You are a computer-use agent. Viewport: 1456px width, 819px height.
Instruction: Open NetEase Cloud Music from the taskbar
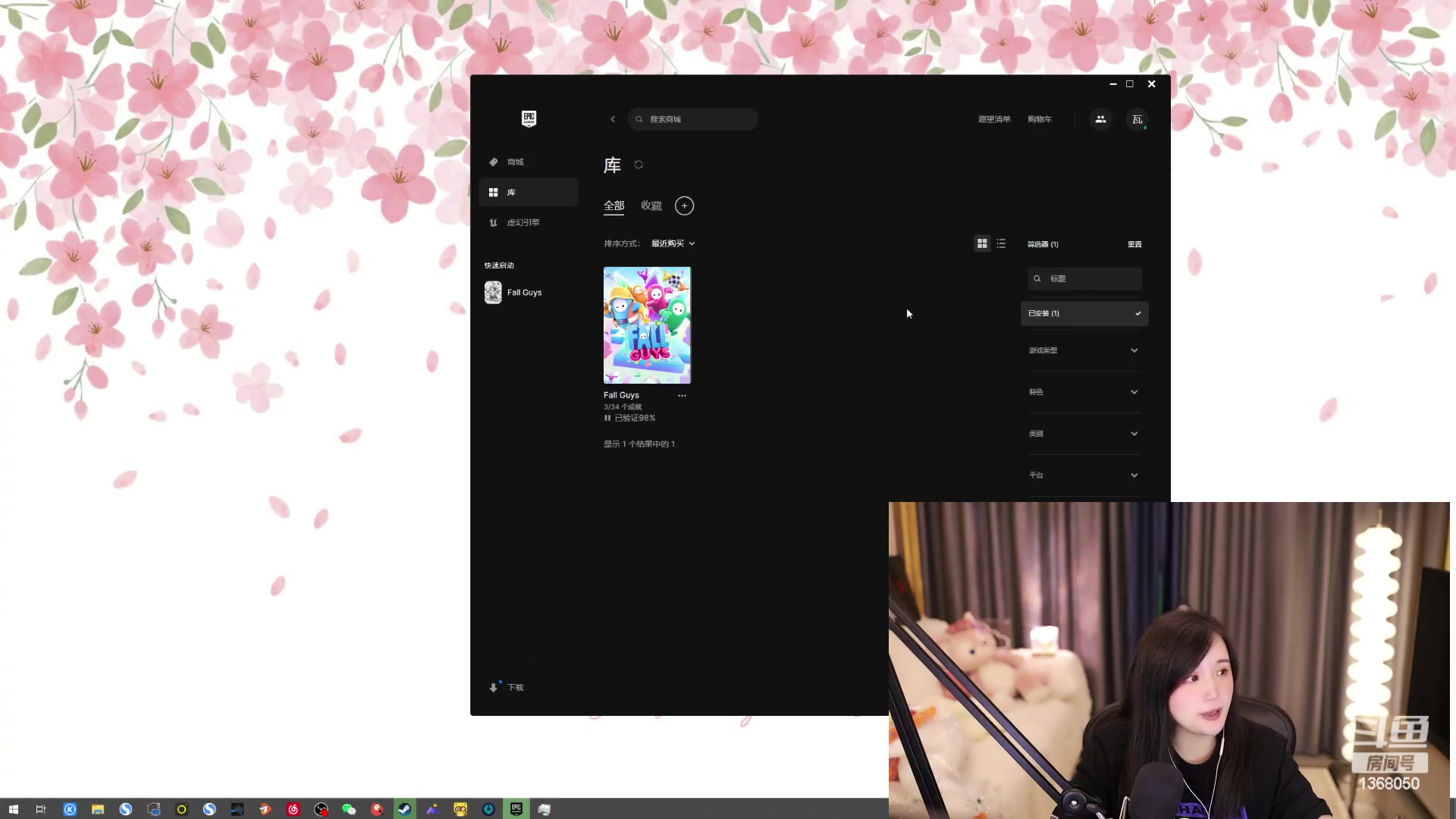click(x=293, y=809)
